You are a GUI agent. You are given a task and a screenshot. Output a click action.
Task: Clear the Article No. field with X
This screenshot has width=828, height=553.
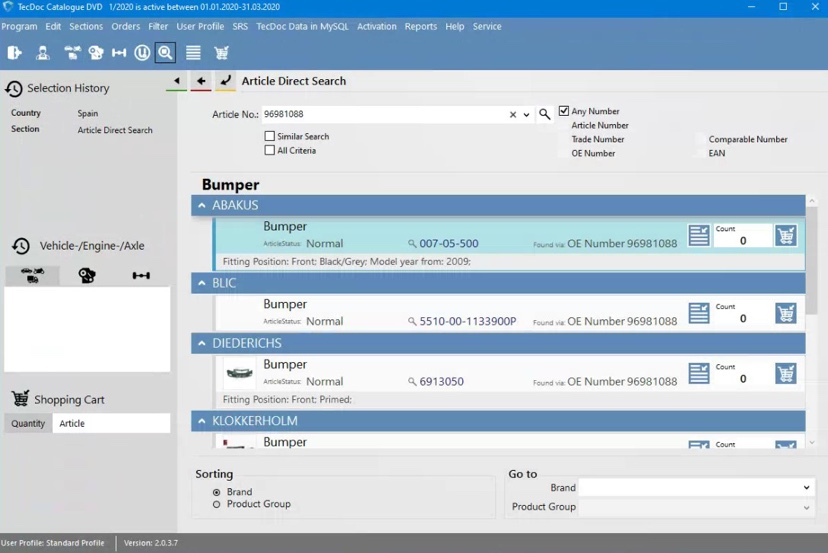coord(513,115)
